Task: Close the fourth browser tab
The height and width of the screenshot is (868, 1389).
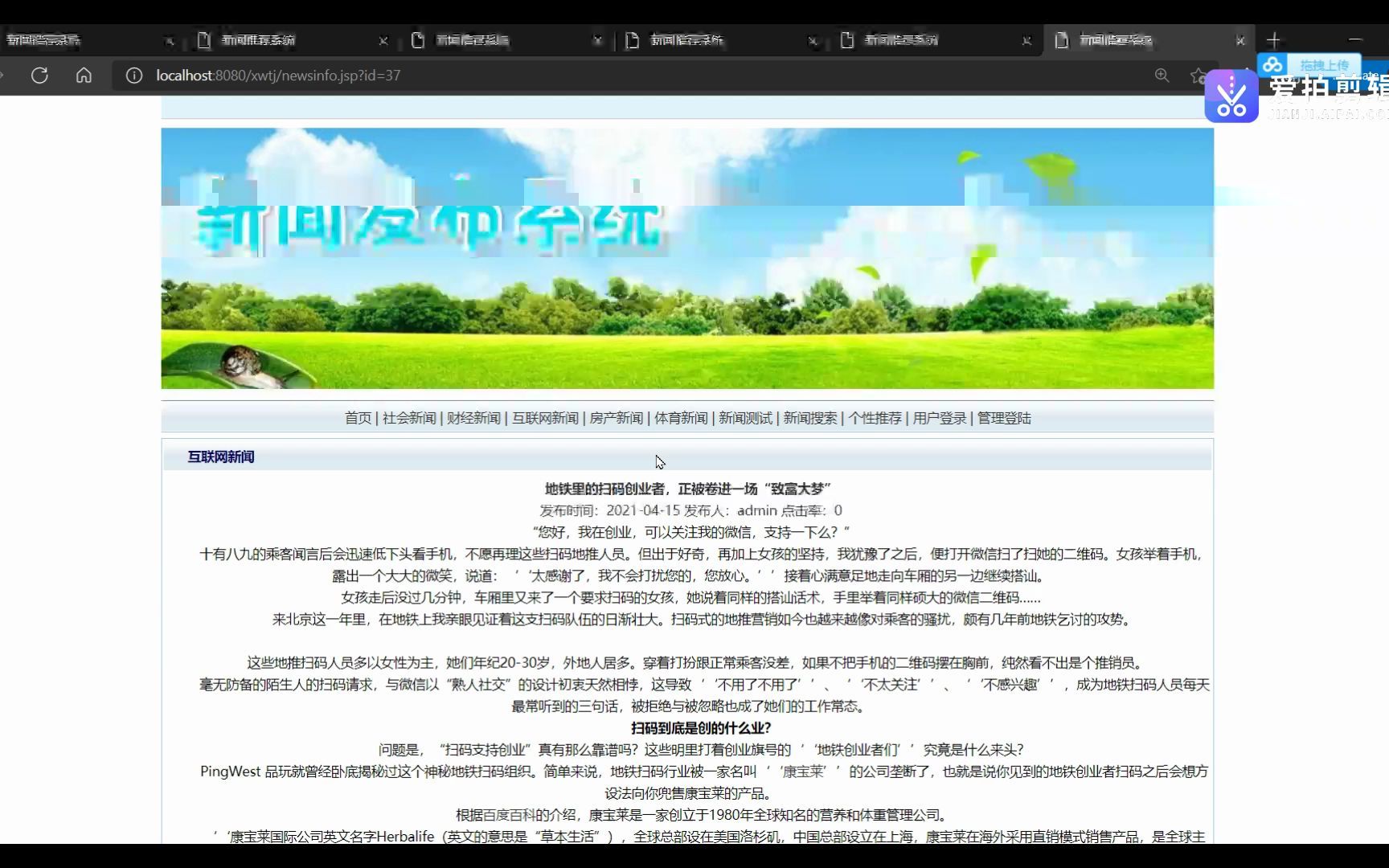Action: (x=813, y=40)
